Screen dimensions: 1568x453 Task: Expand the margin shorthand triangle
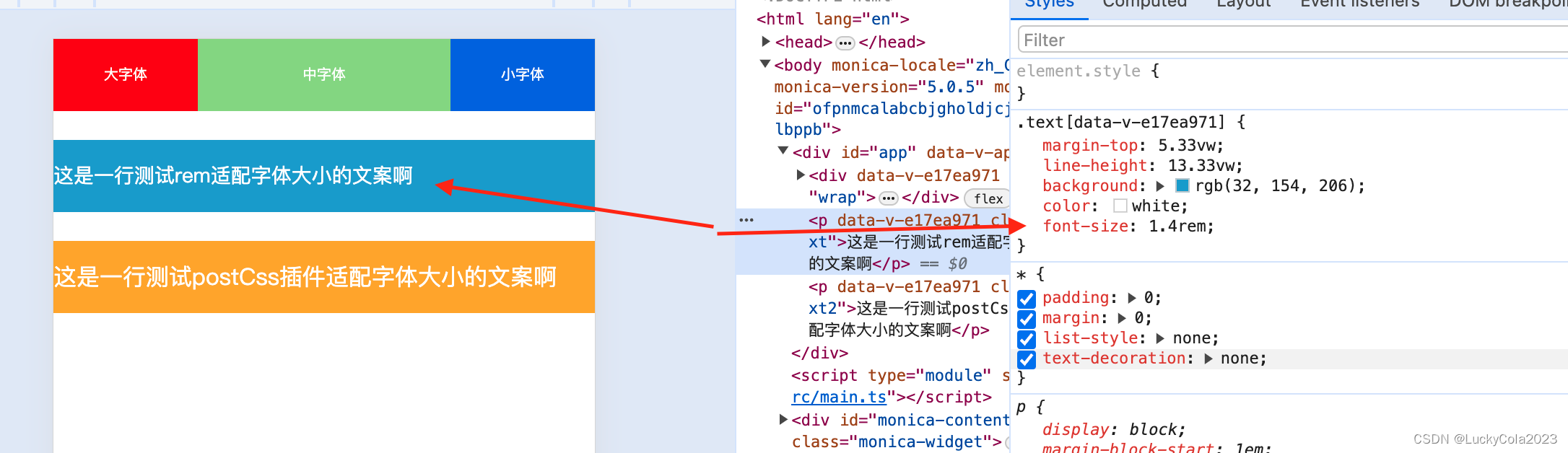click(1122, 318)
